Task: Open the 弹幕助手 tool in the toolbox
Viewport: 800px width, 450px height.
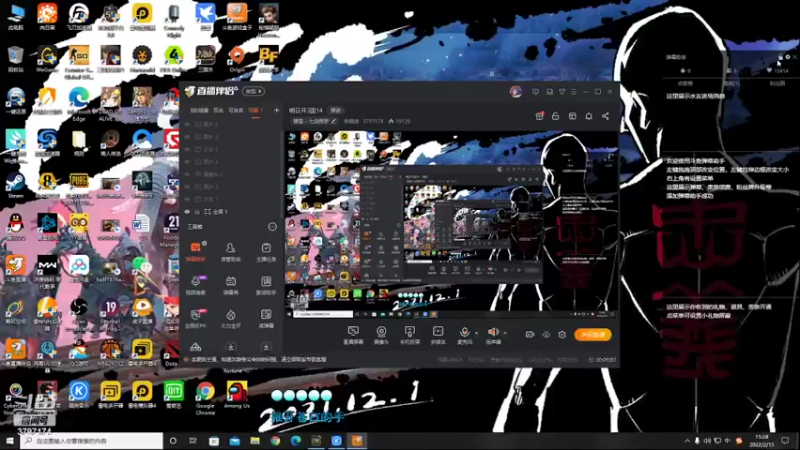Action: (195, 251)
